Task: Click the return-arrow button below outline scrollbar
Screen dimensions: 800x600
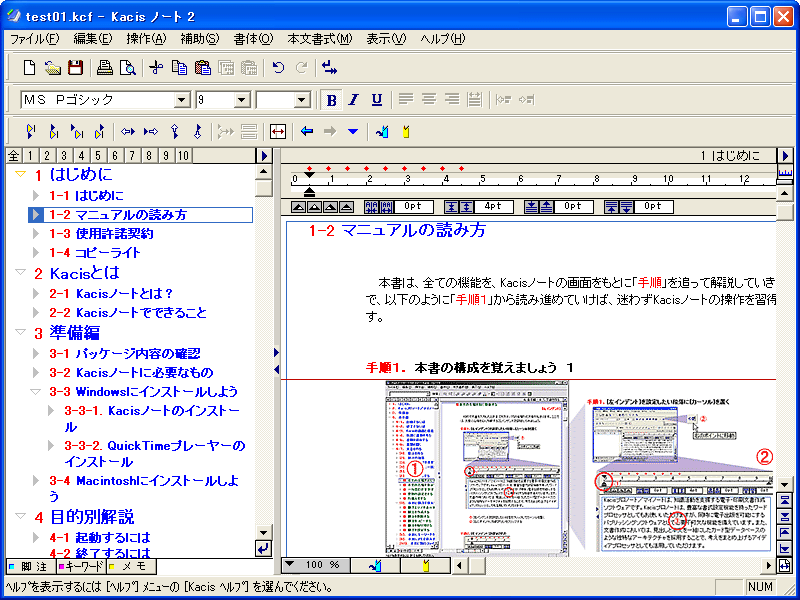Action: pos(263,549)
